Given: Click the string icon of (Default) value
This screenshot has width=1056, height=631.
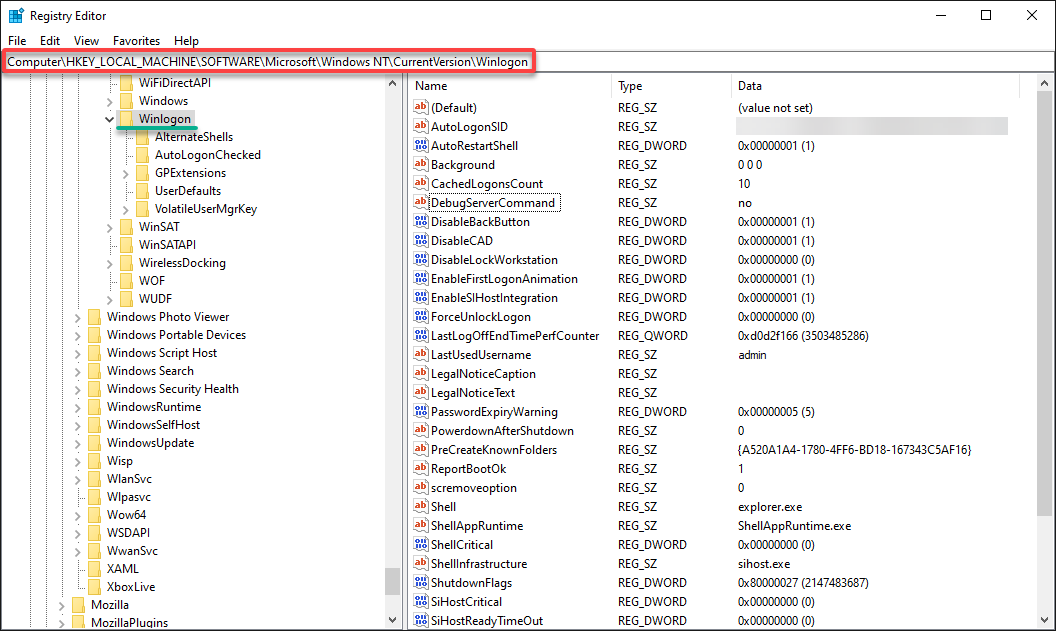Looking at the screenshot, I should pos(421,107).
